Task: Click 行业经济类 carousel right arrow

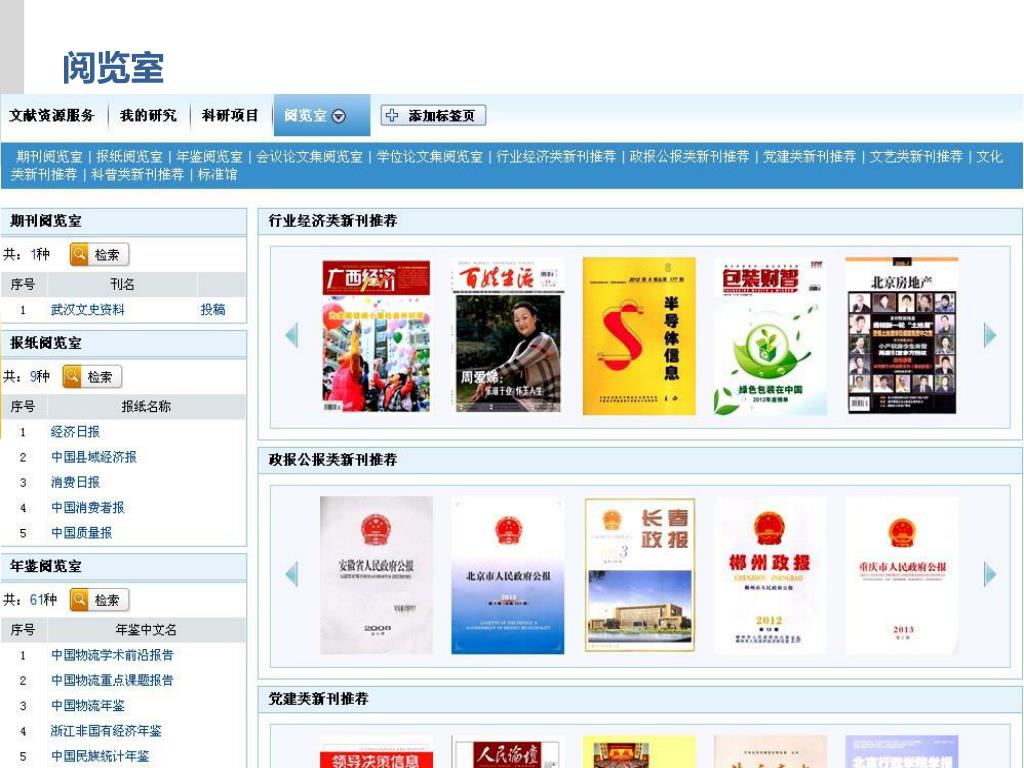Action: pos(990,335)
